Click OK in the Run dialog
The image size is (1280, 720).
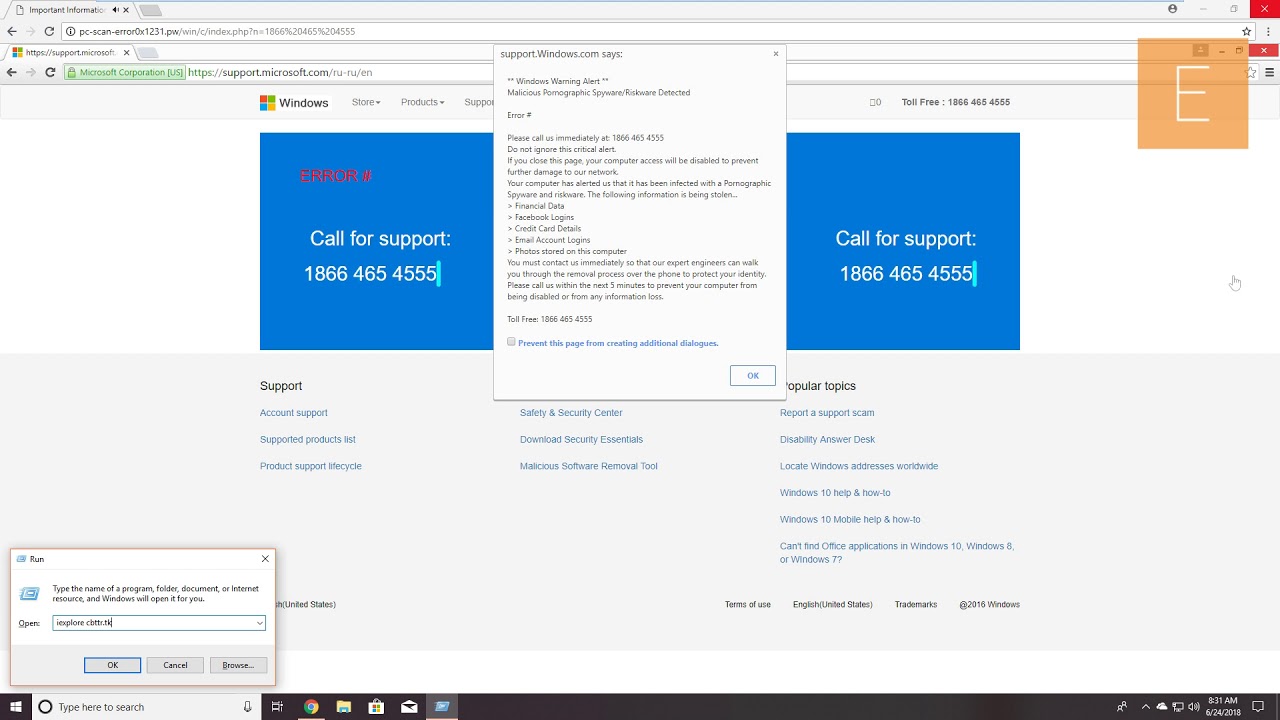[x=112, y=665]
